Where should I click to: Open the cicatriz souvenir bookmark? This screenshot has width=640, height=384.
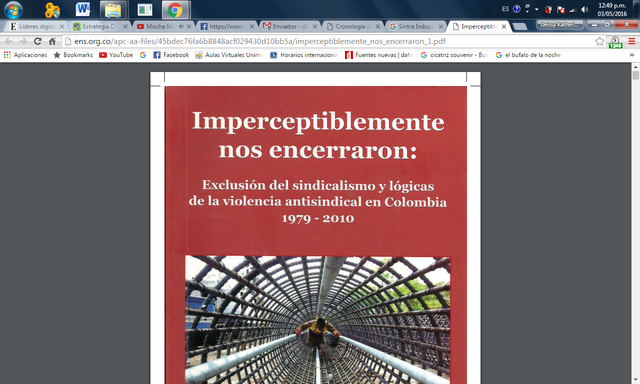click(454, 55)
